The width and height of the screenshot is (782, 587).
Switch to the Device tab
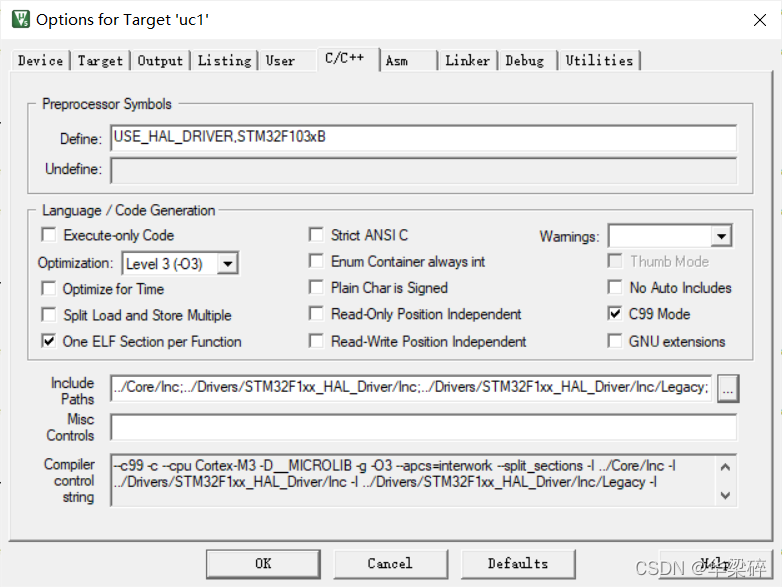tap(40, 61)
